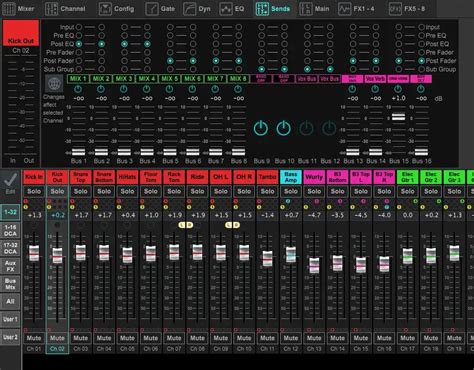
Task: Toggle the MIX 4 send power icon
Action: coord(146,89)
